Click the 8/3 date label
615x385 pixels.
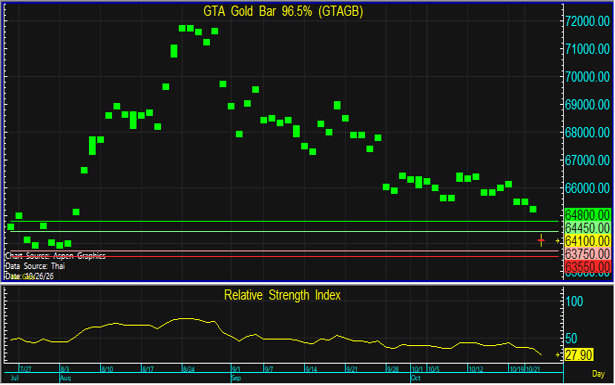pos(65,369)
